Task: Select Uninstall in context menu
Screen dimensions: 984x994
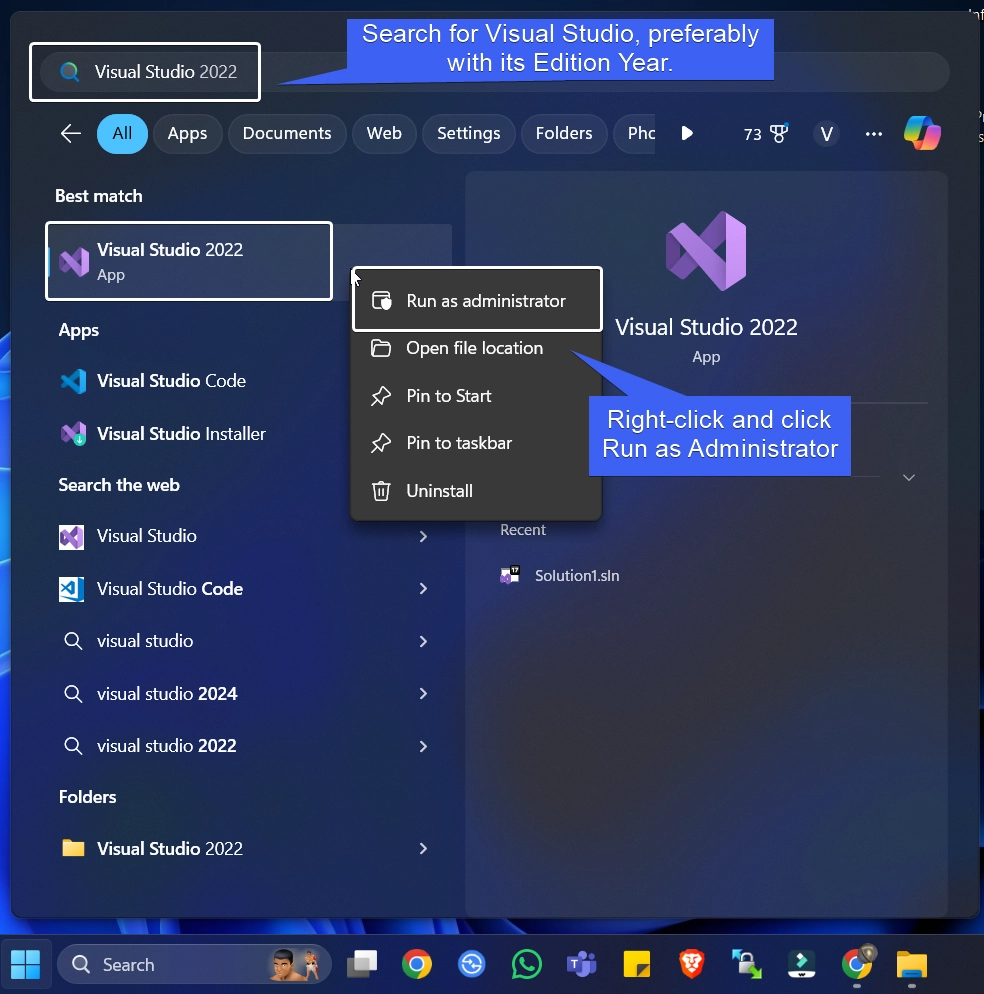Action: coord(476,491)
